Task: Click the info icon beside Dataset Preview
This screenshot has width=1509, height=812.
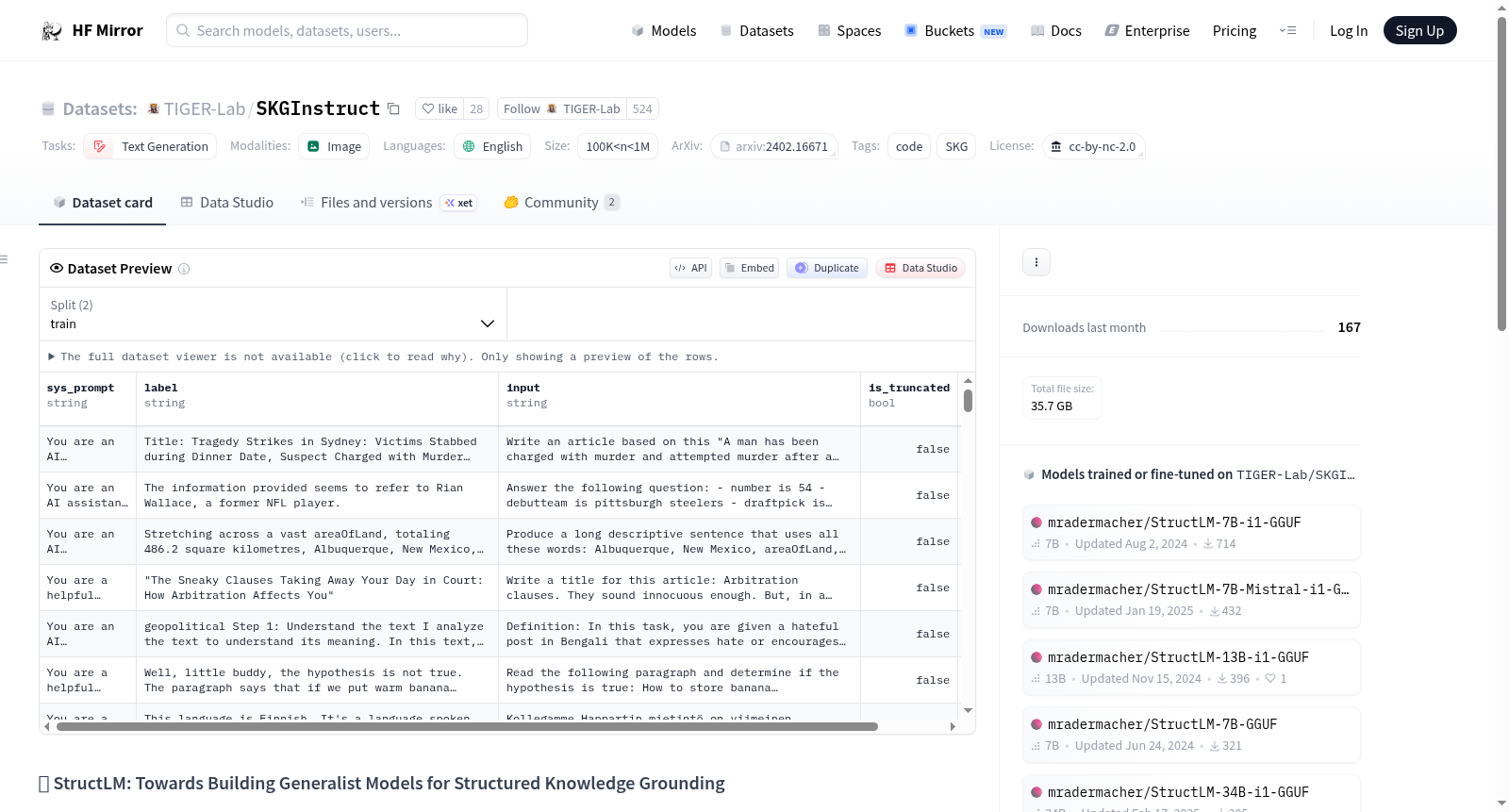Action: (x=184, y=269)
